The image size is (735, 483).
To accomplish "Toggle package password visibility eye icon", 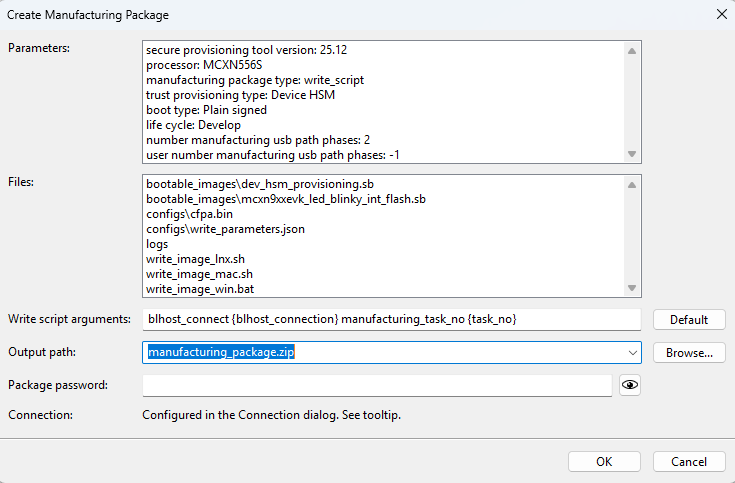I will tap(630, 385).
